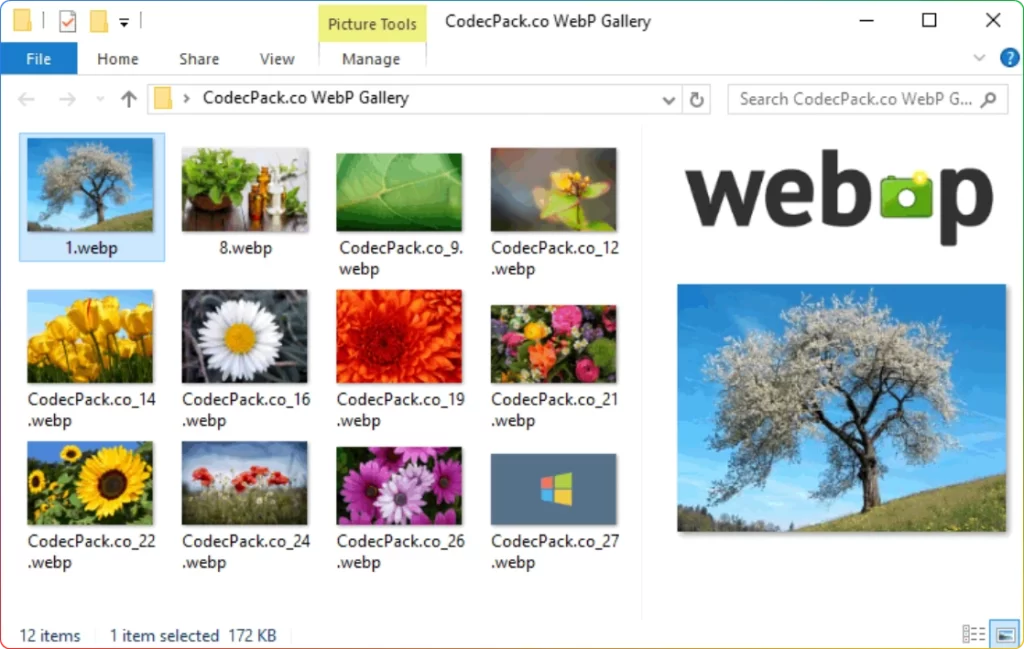
Task: Go up one folder level
Action: [x=129, y=99]
